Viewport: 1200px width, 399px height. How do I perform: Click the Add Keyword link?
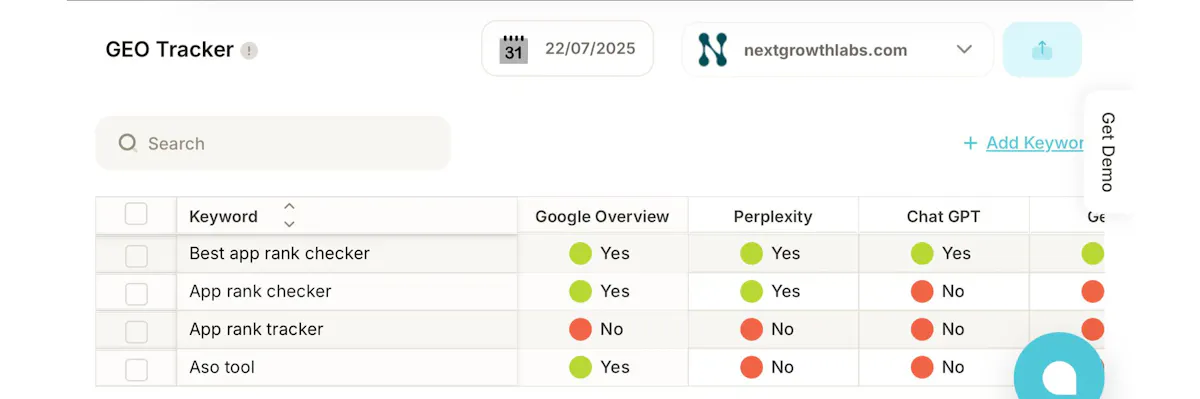(x=1036, y=143)
